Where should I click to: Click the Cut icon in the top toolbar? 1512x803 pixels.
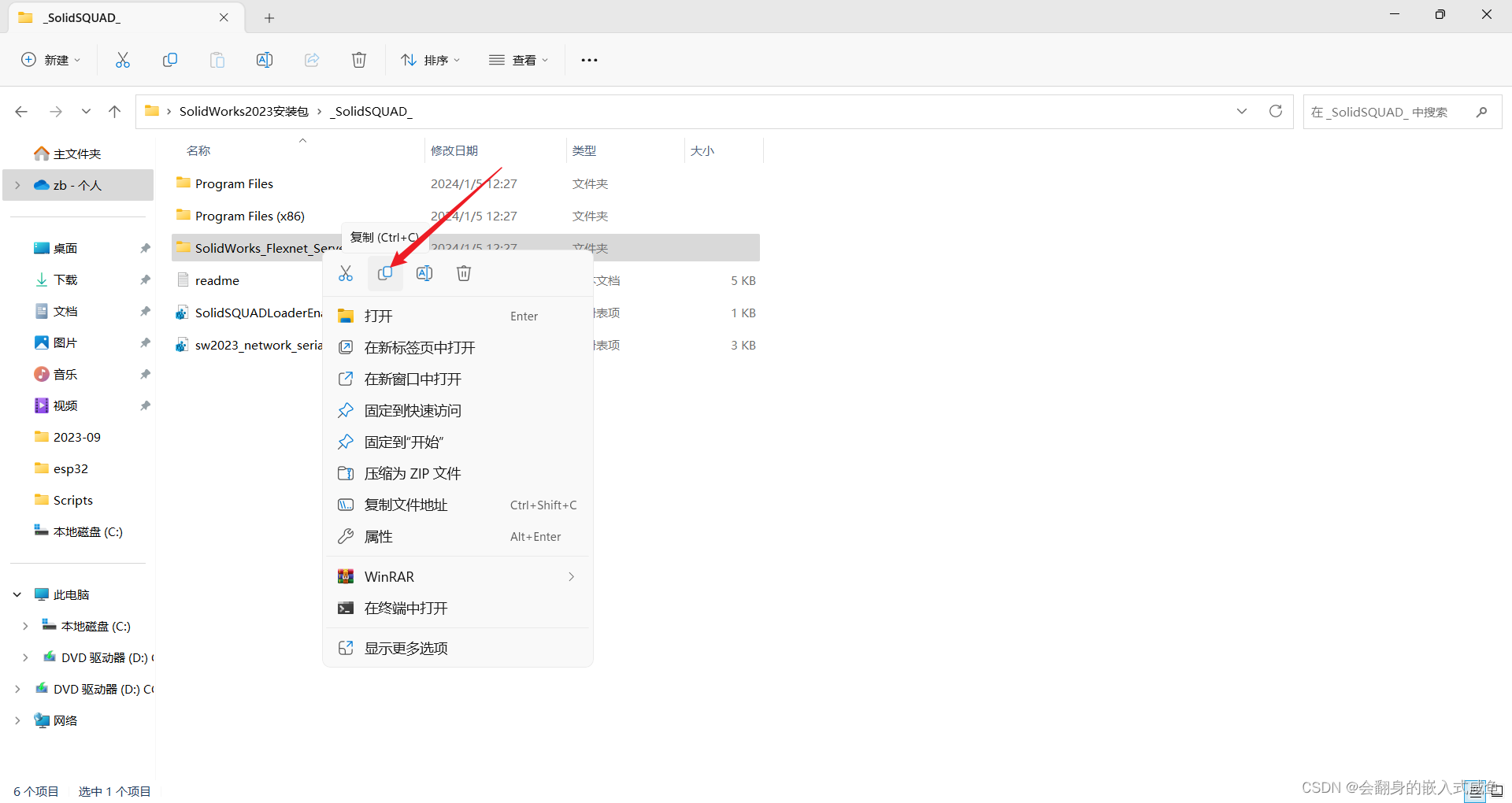click(123, 60)
